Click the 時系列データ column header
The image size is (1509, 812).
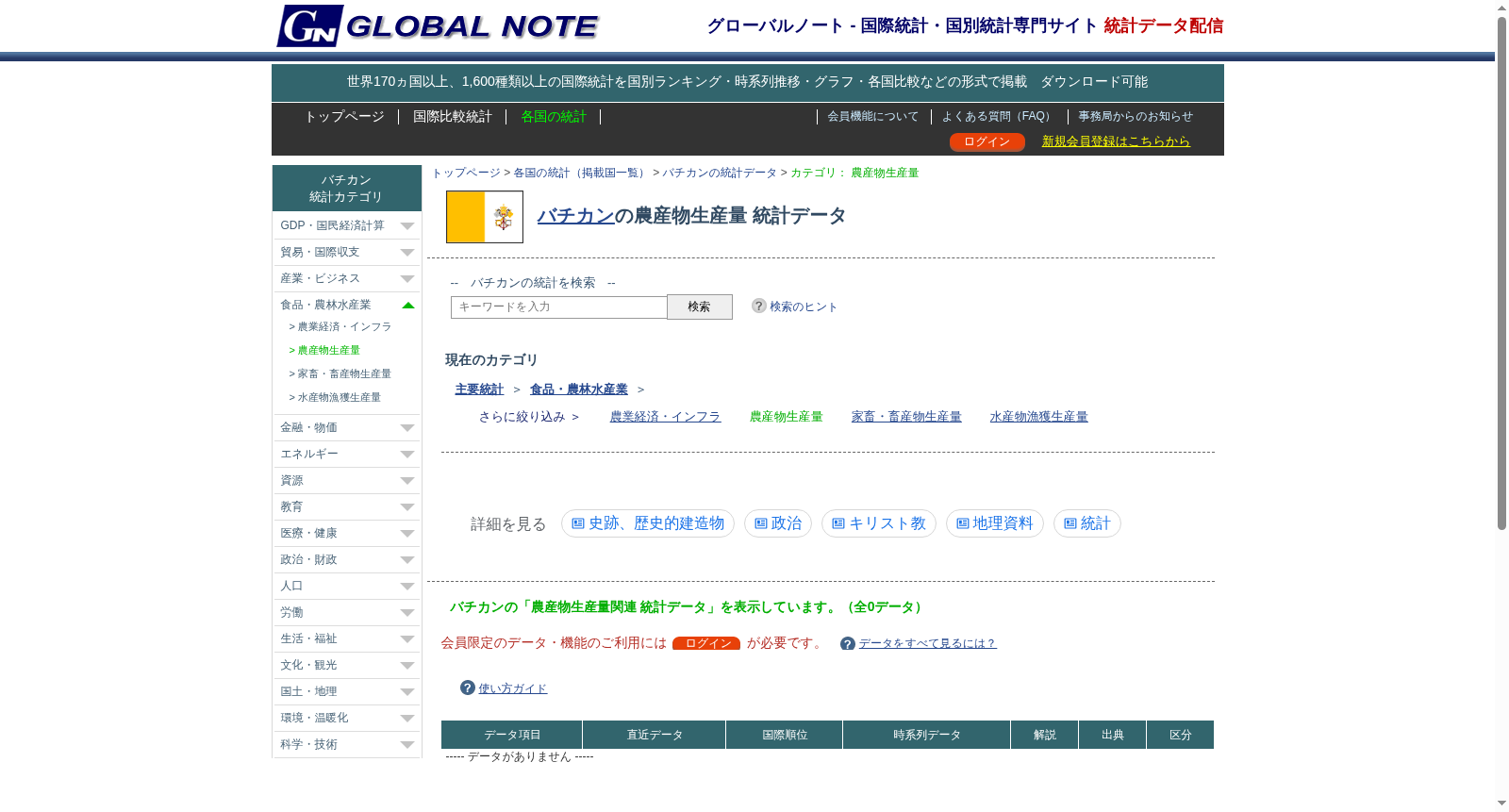coord(927,735)
